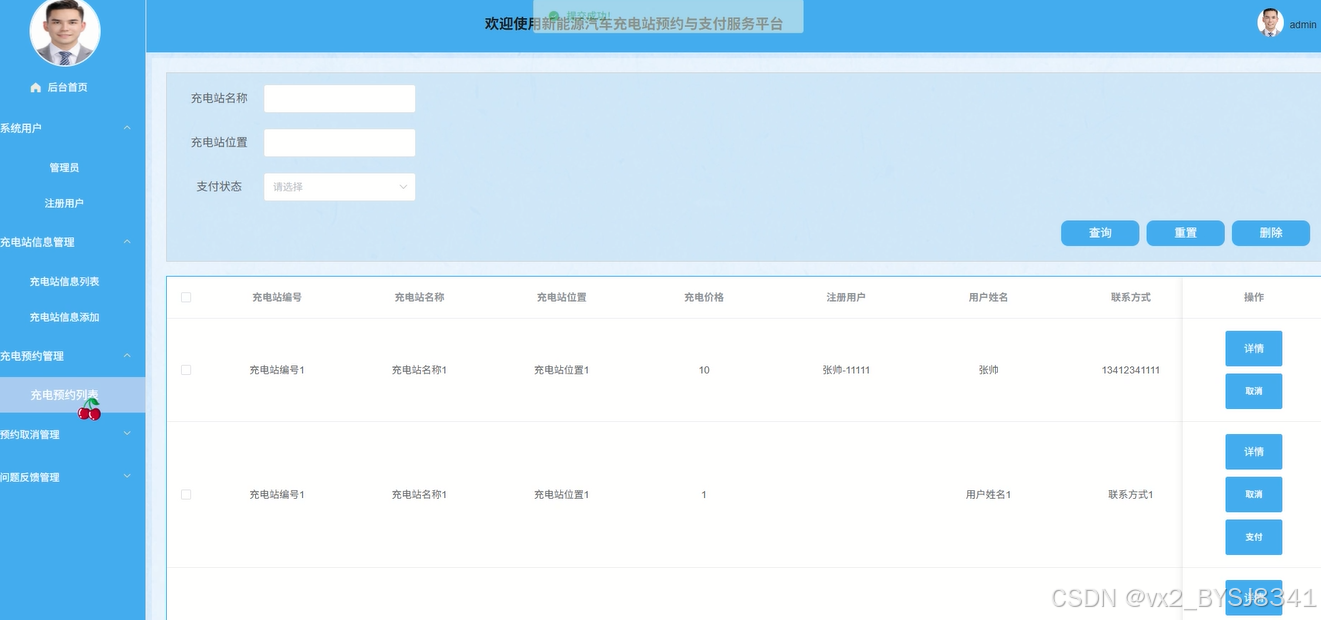The height and width of the screenshot is (620, 1321).
Task: Click the large profile avatar in sidebar
Action: 65,32
